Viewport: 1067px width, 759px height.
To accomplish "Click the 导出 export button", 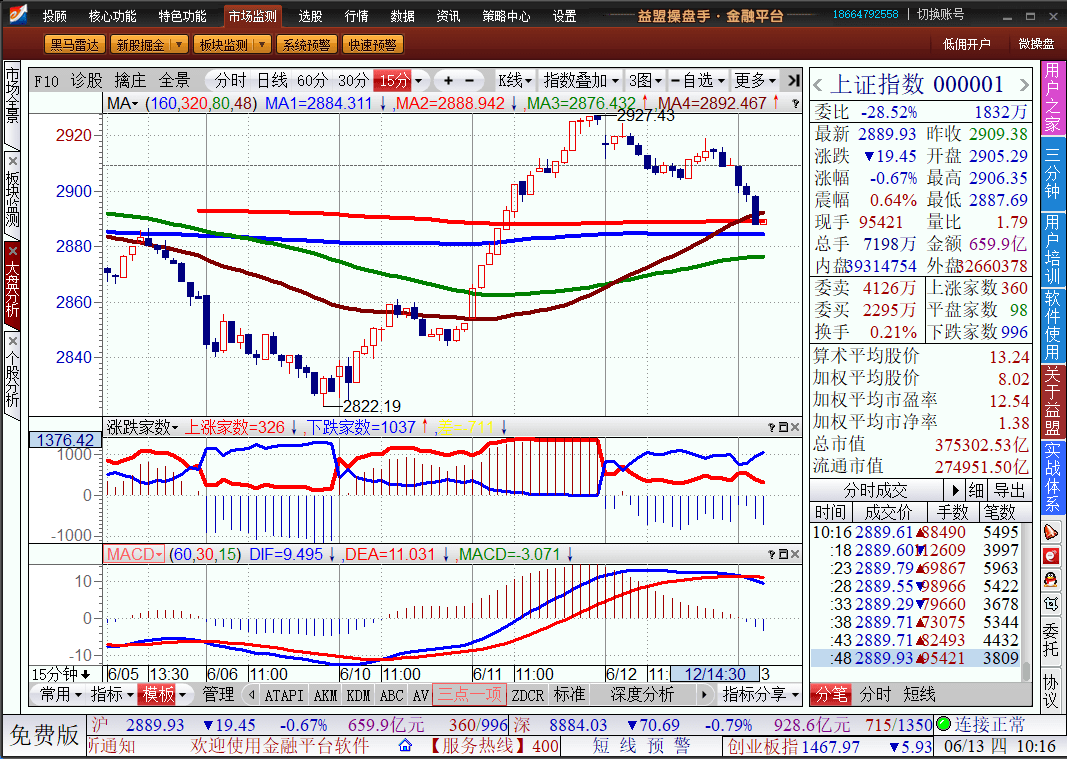I will pyautogui.click(x=1010, y=490).
